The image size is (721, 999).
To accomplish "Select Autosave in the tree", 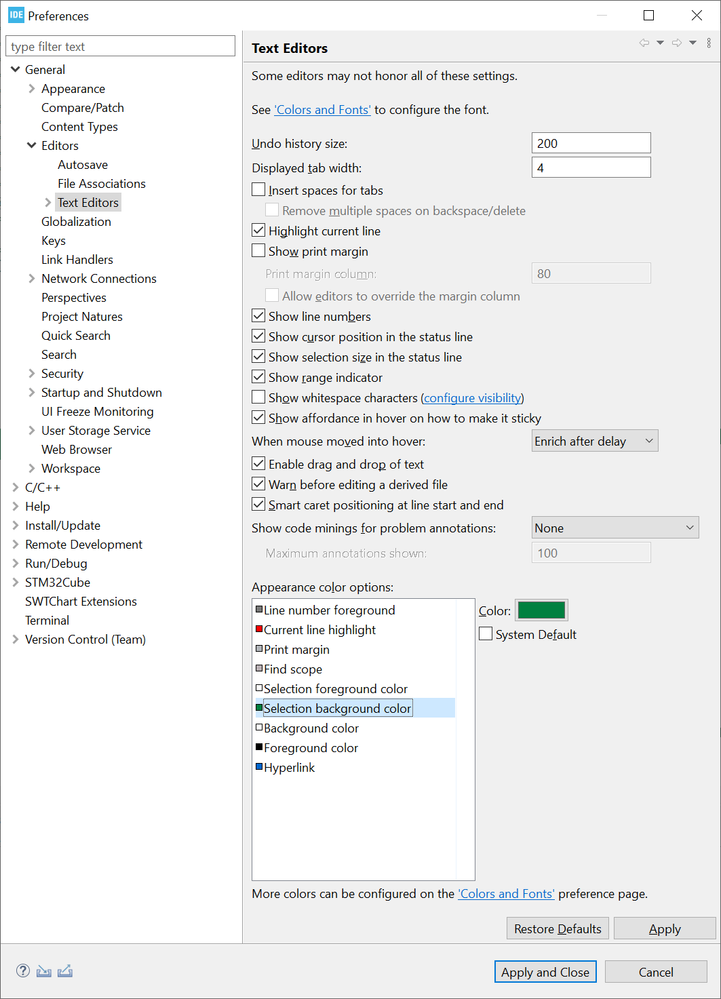I will coord(83,164).
